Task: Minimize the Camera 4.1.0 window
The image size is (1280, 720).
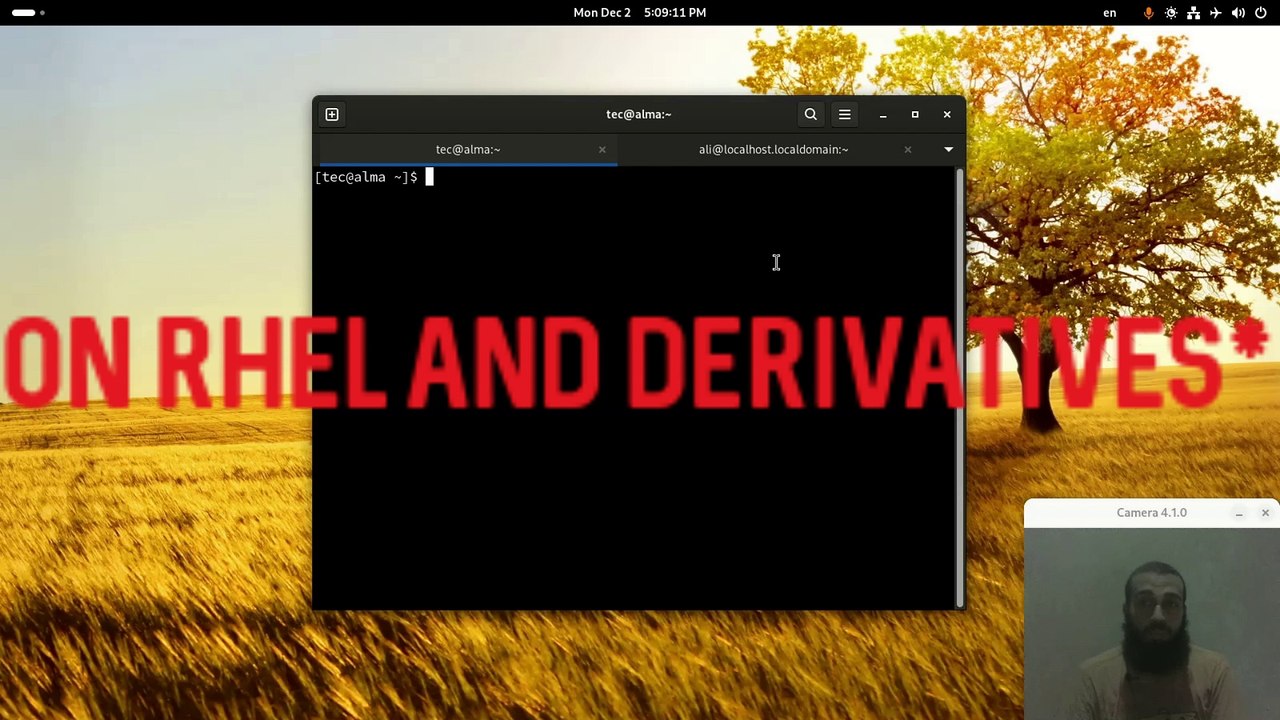Action: point(1239,513)
